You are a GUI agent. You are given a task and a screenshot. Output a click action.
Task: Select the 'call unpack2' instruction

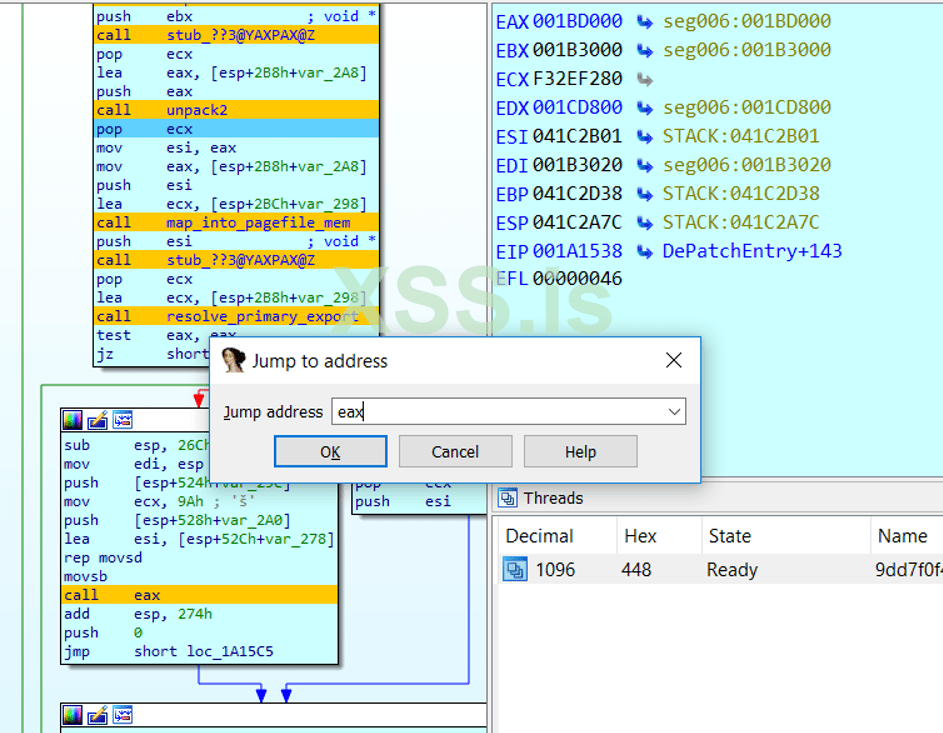(237, 110)
